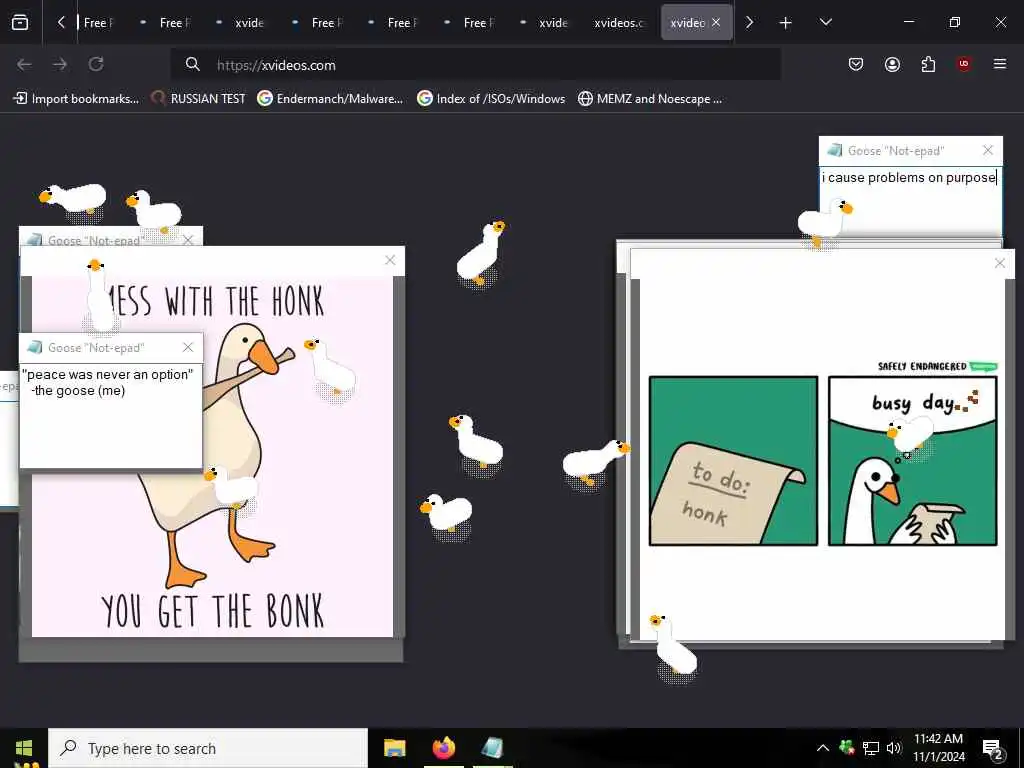Screen dimensions: 1024x768
Task: Open the notification center icon
Action: coord(993,749)
